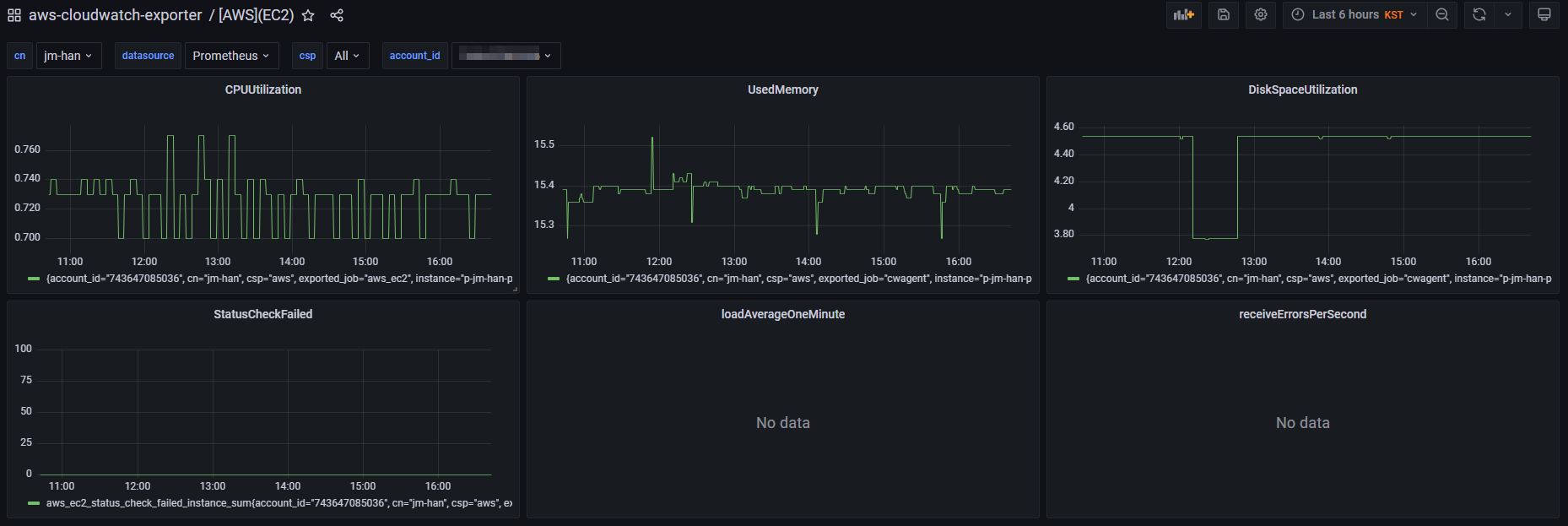Open the refresh interval dropdown
Image resolution: width=1568 pixels, height=526 pixels.
pyautogui.click(x=1508, y=14)
